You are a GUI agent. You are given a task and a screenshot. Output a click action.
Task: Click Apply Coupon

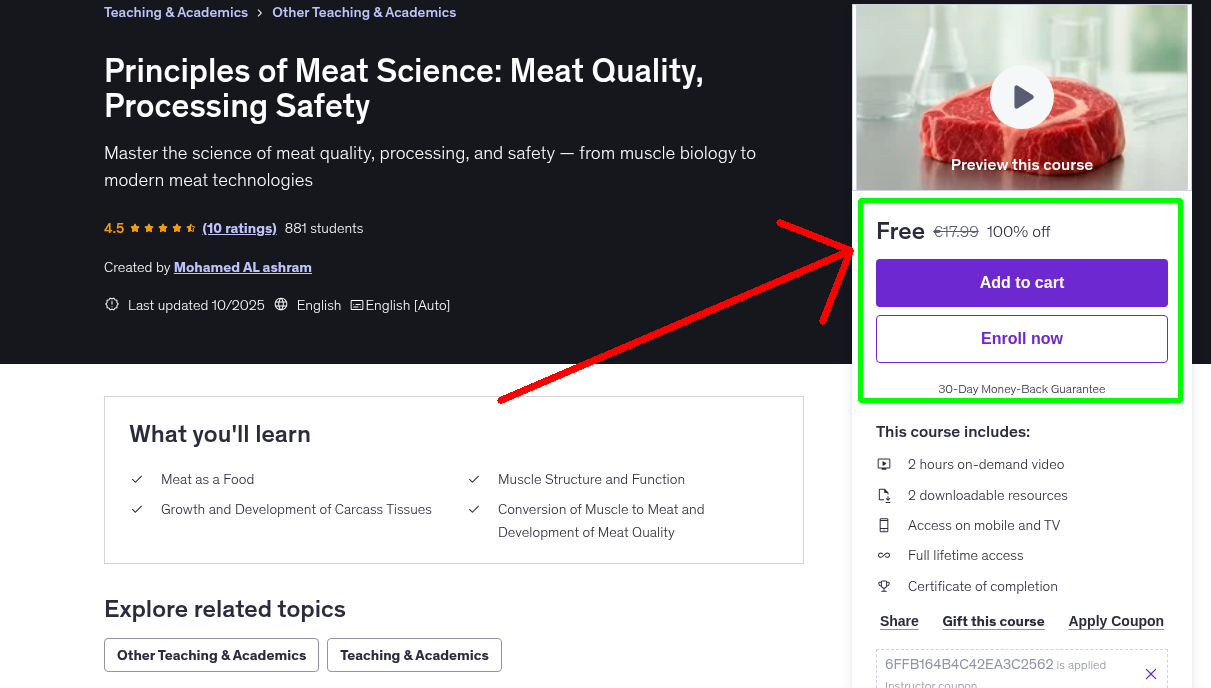[x=1115, y=621]
